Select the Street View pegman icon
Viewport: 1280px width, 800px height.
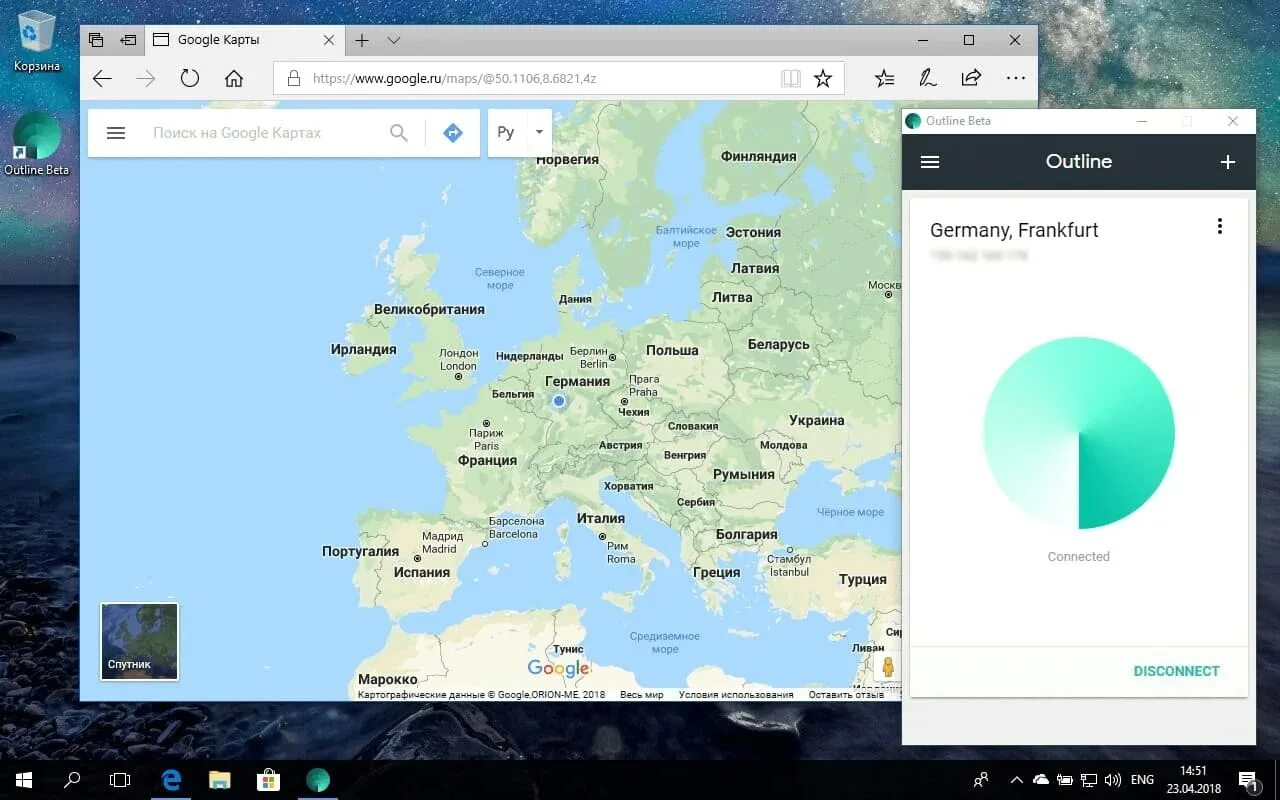coord(887,666)
